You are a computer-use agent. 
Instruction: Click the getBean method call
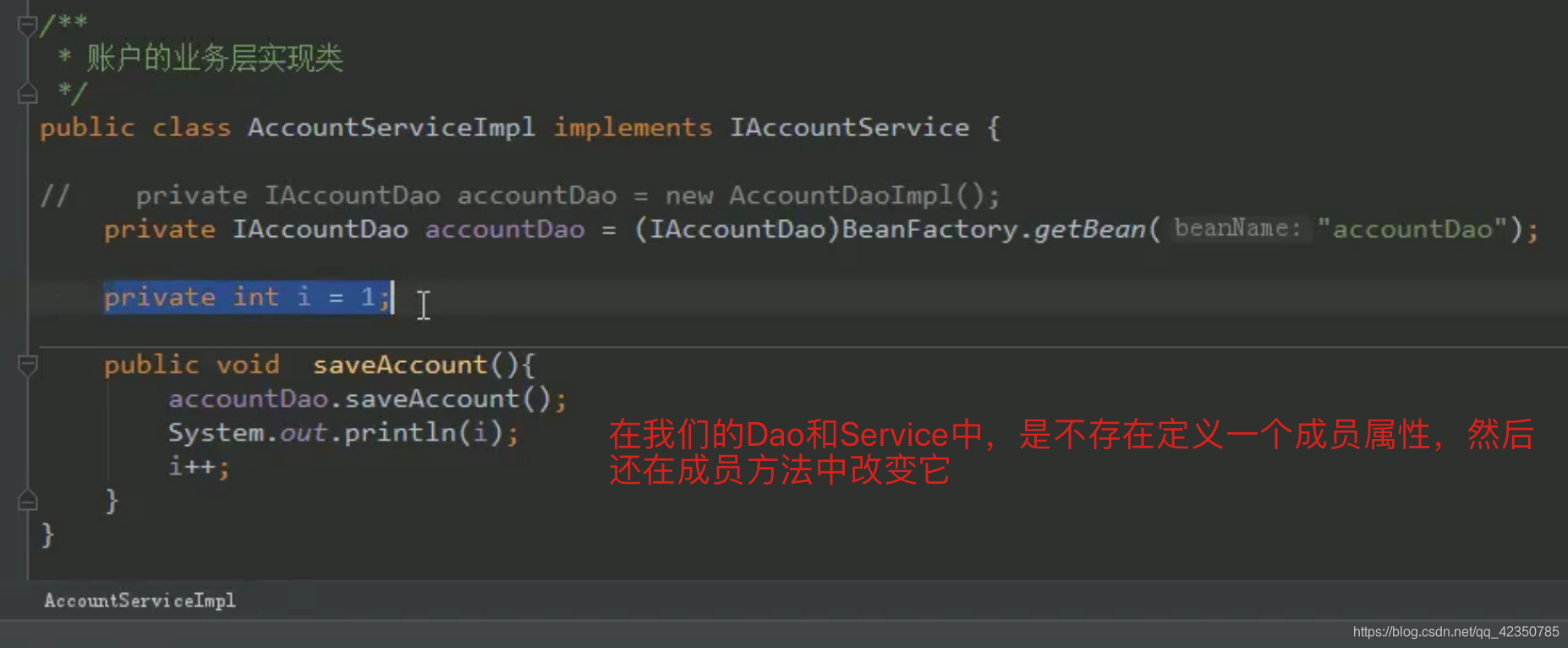[x=1089, y=229]
